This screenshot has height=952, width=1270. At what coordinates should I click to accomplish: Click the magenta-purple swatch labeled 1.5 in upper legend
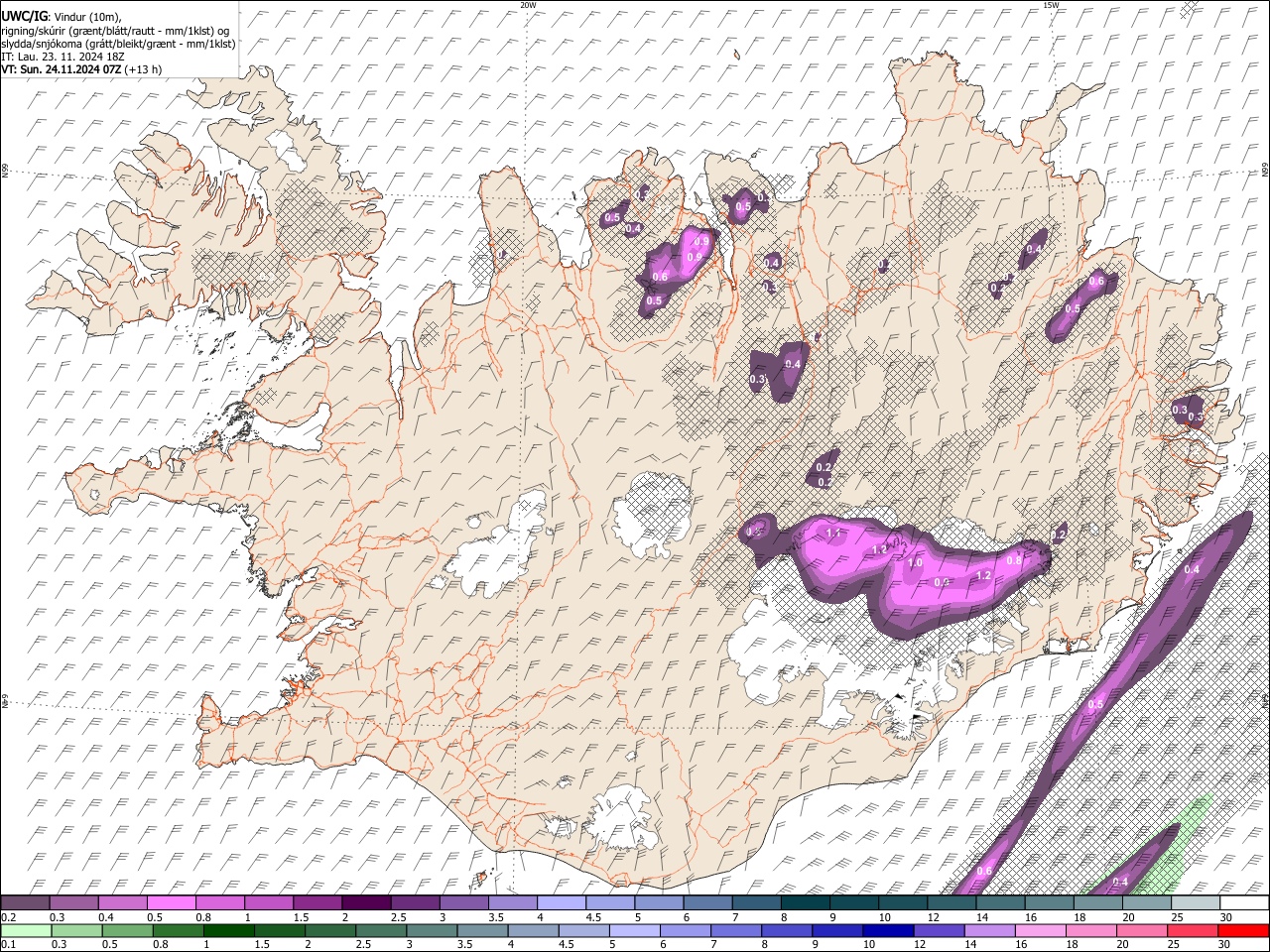(x=317, y=902)
